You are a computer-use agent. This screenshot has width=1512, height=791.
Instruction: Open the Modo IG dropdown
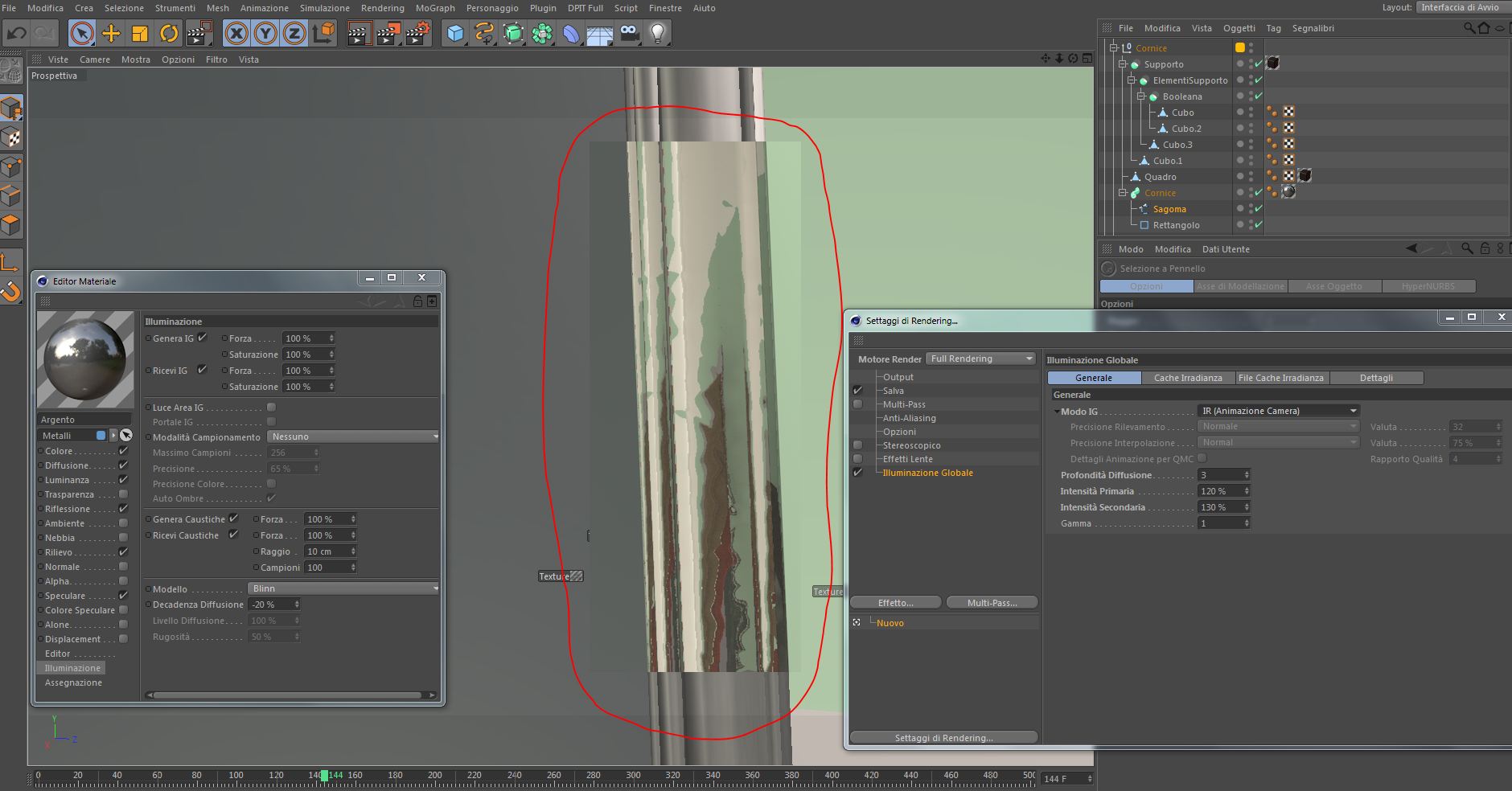pos(1278,411)
